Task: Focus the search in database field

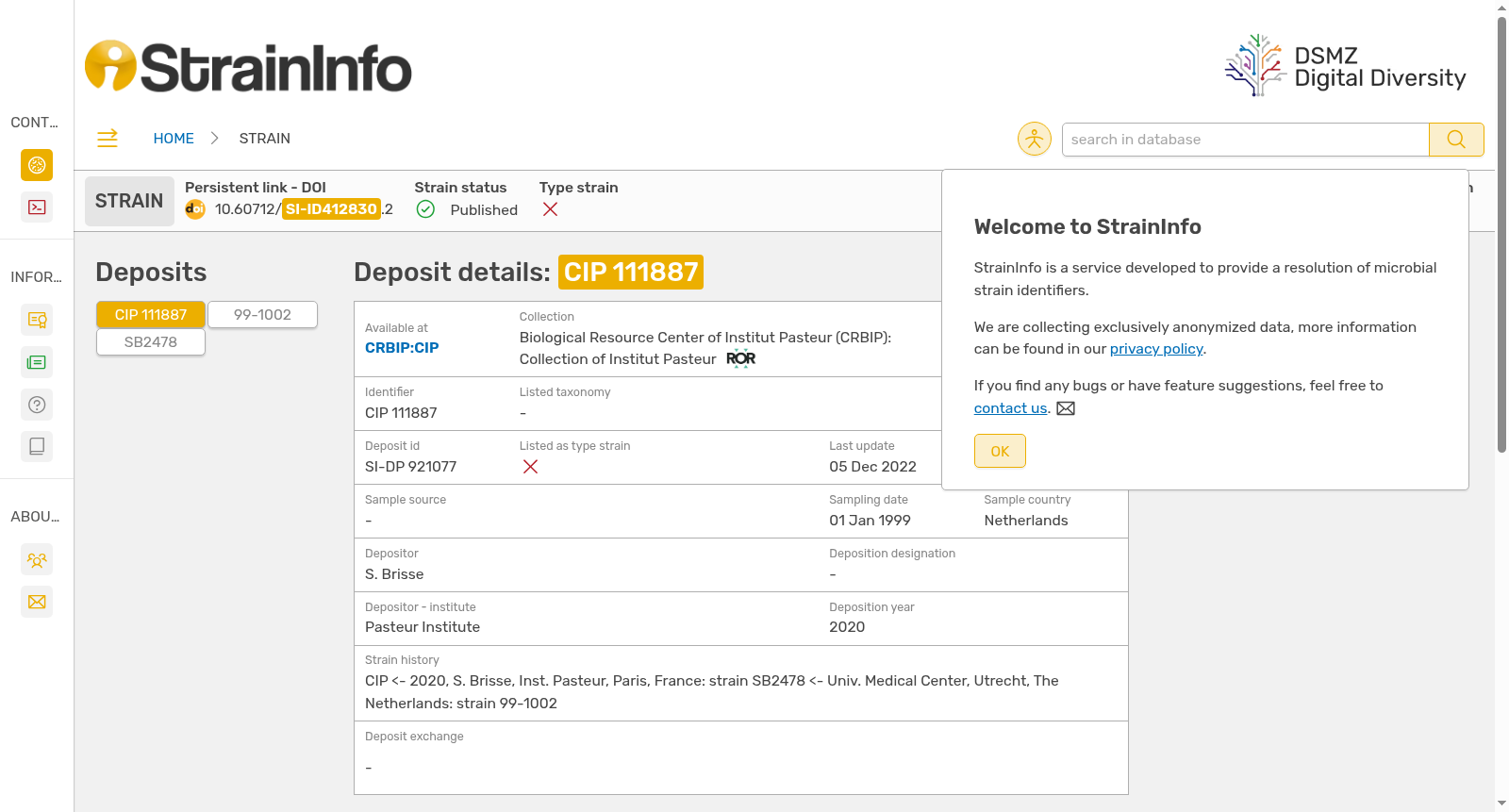Action: tap(1245, 140)
